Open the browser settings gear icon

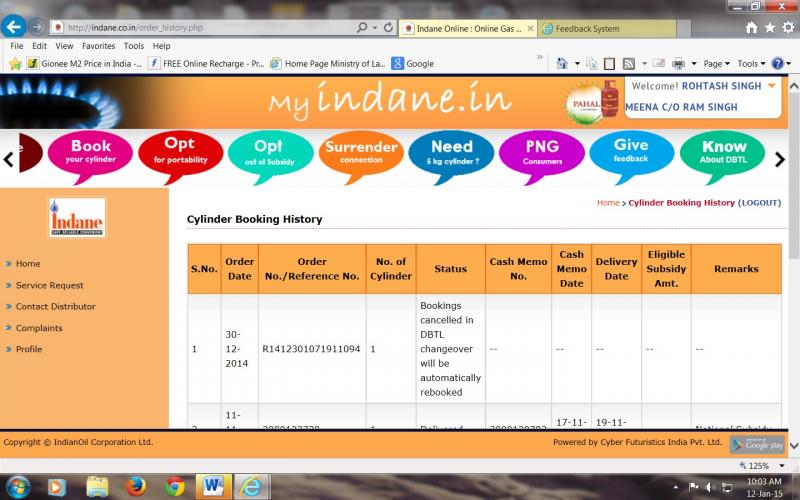coord(788,28)
